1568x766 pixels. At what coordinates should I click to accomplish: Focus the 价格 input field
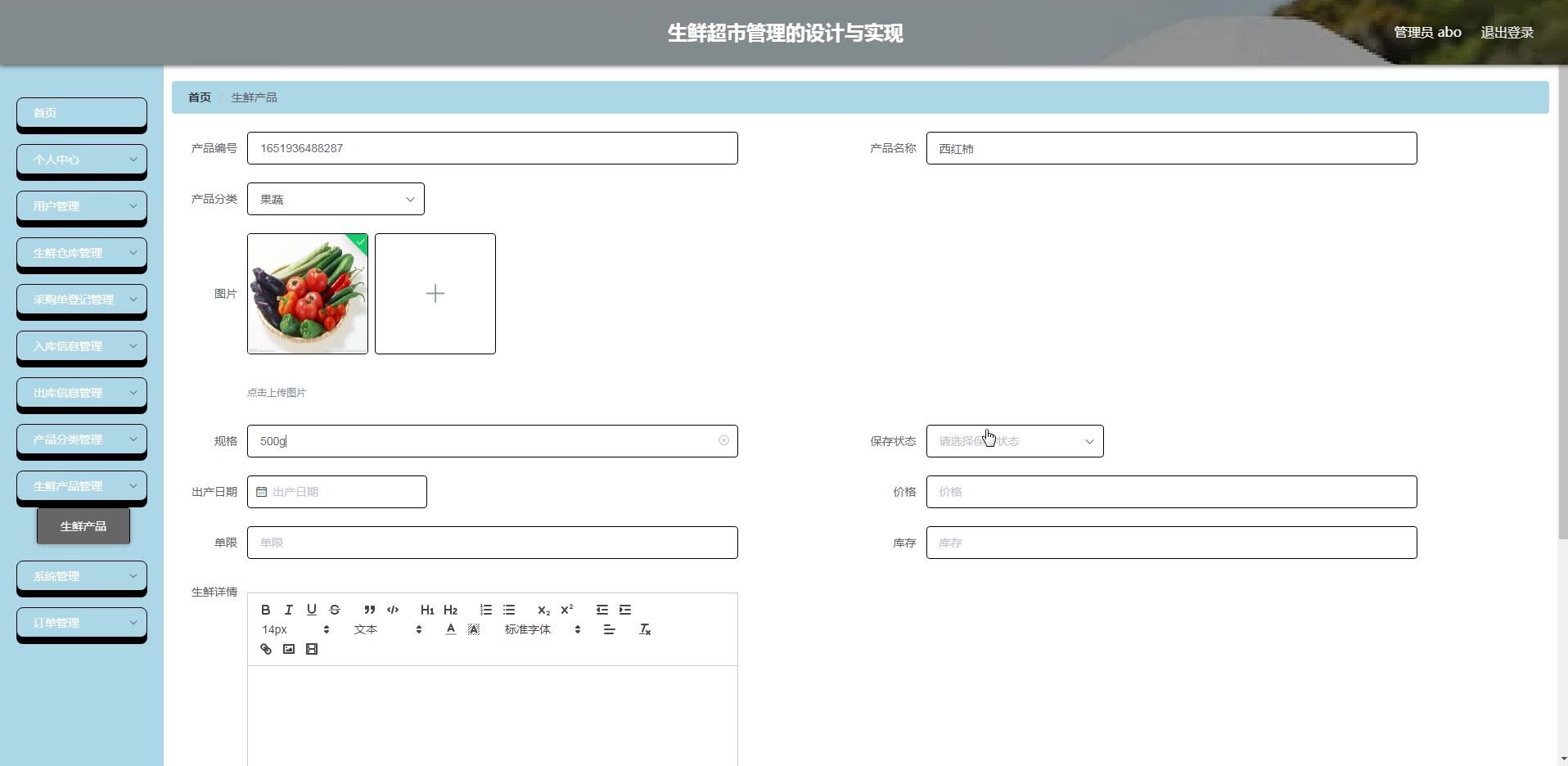coord(1171,492)
